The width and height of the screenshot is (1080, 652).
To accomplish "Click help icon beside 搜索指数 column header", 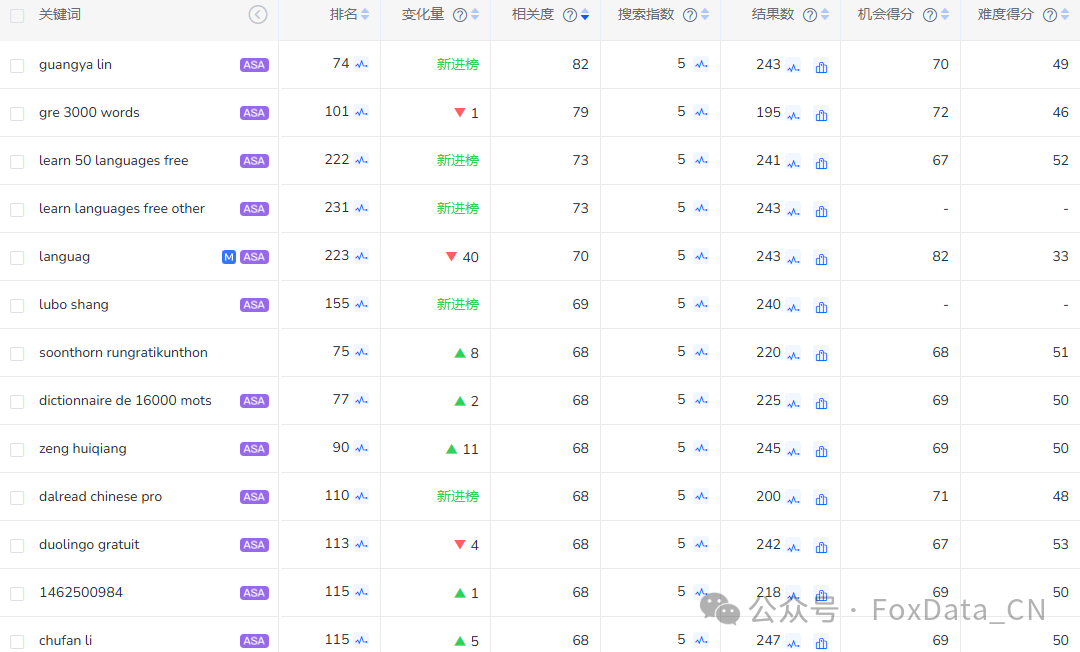I will (x=690, y=15).
